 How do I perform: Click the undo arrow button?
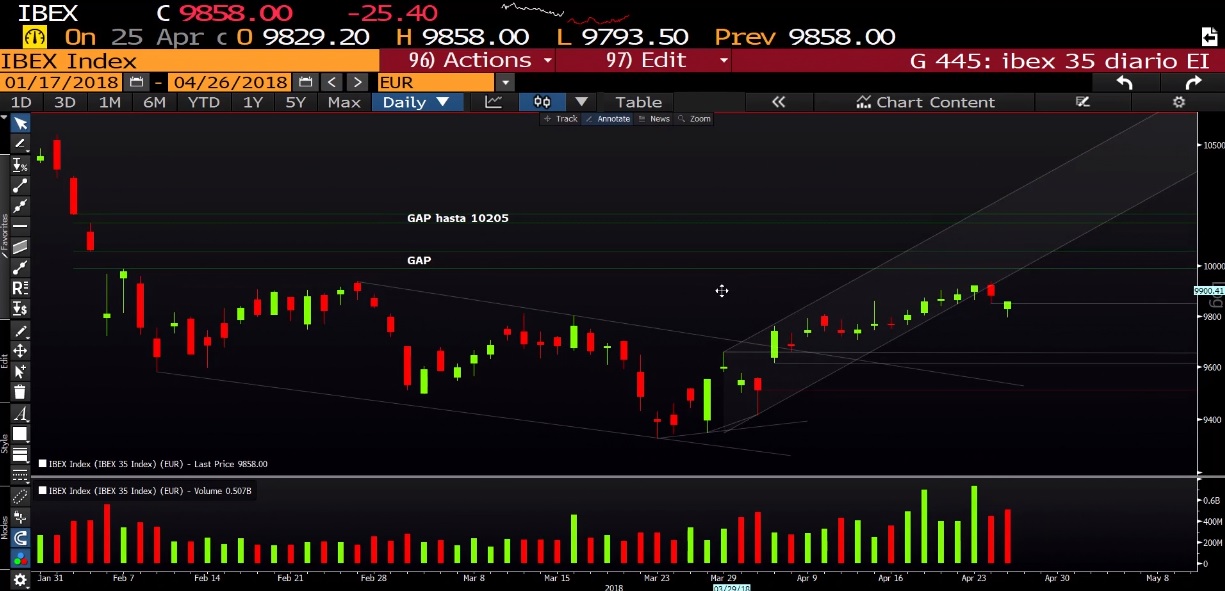[1124, 83]
